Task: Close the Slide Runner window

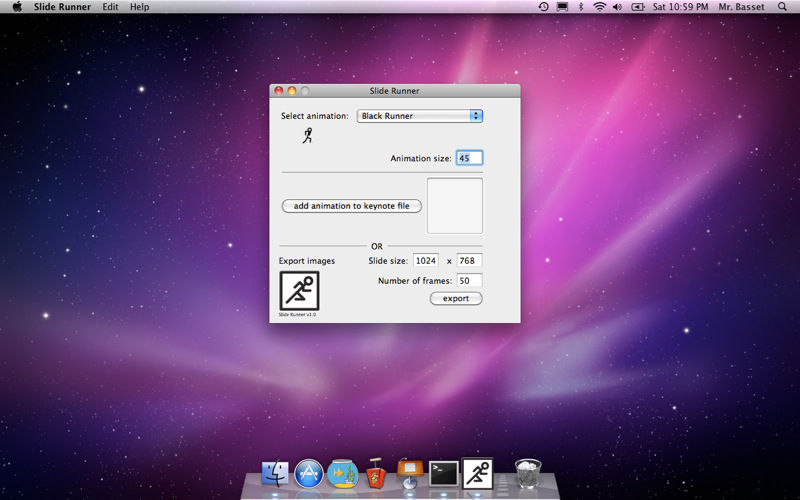Action: 279,91
